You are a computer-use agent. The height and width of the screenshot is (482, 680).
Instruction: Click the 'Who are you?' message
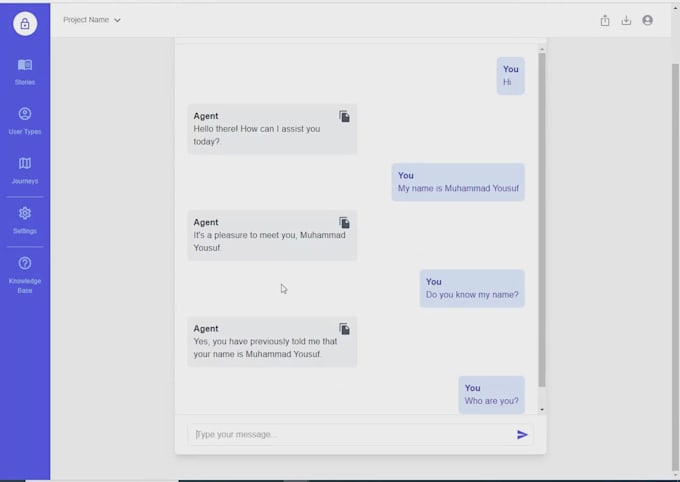click(x=491, y=395)
